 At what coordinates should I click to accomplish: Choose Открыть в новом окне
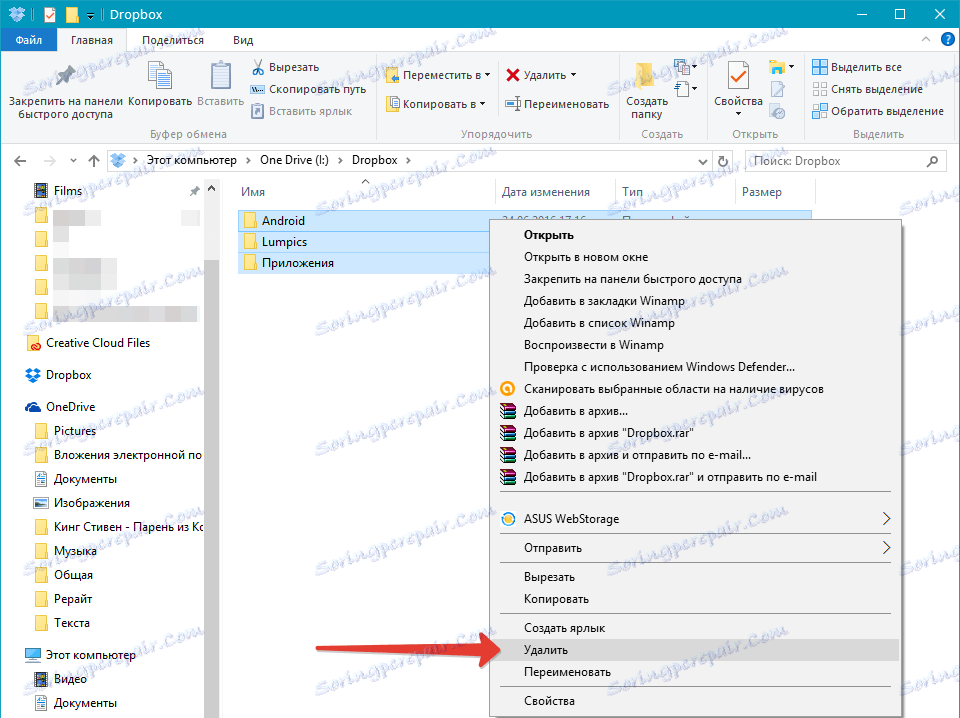point(696,257)
